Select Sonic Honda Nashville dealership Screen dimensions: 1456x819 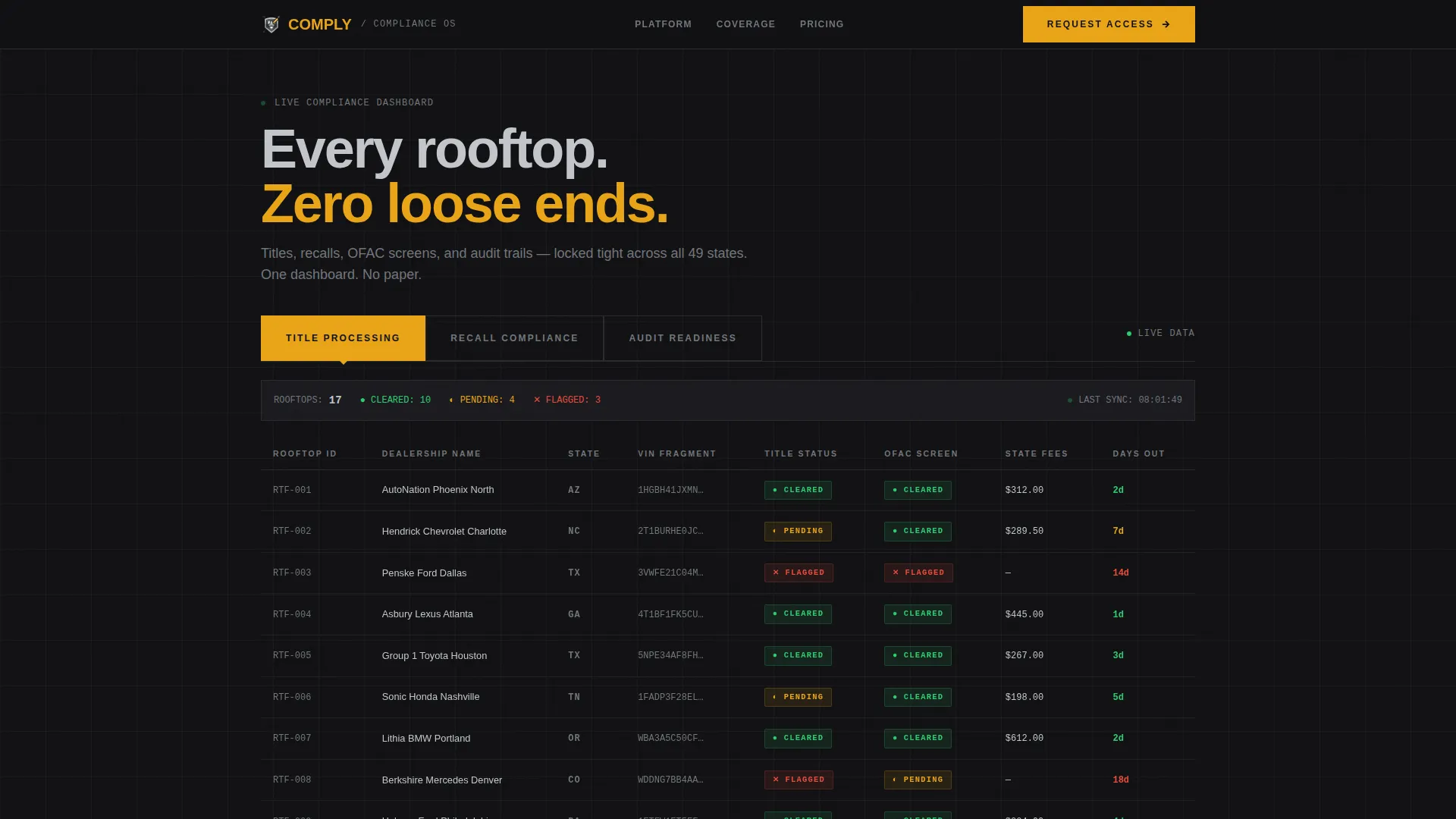point(431,697)
